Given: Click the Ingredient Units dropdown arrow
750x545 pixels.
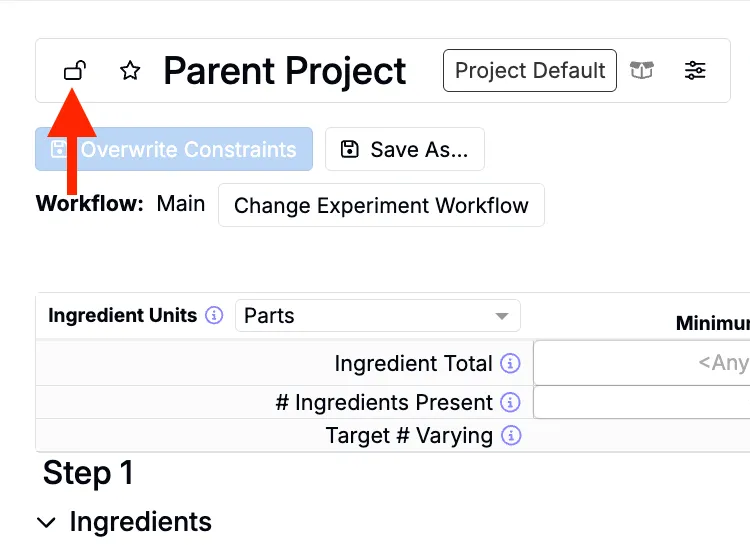Looking at the screenshot, I should (x=502, y=317).
